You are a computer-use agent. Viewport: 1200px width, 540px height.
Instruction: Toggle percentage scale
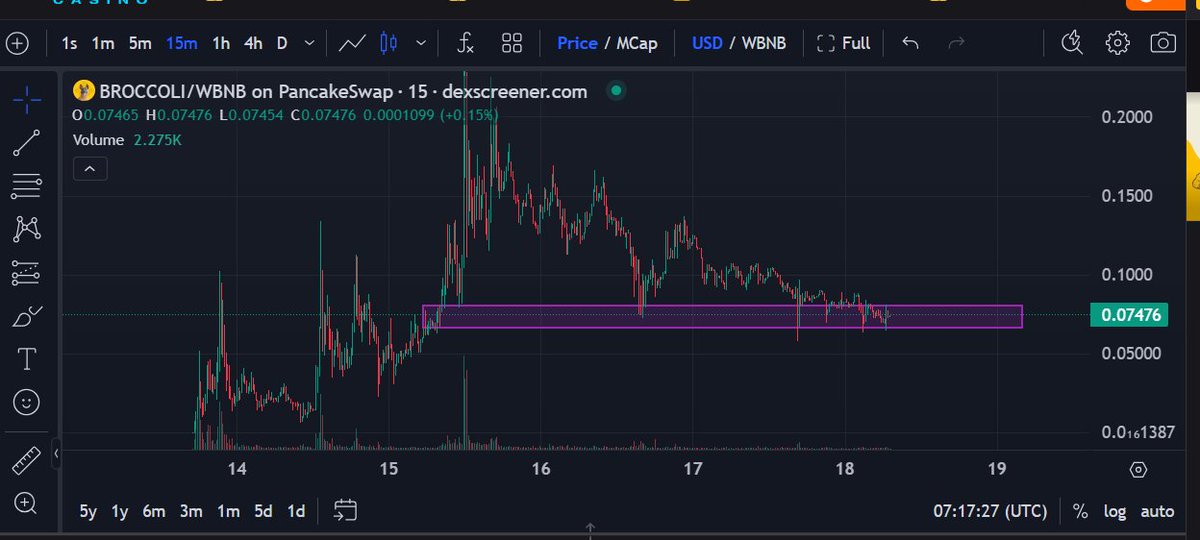(1080, 512)
